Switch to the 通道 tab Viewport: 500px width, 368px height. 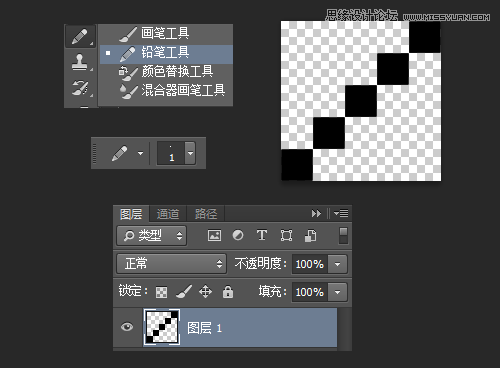[x=168, y=214]
